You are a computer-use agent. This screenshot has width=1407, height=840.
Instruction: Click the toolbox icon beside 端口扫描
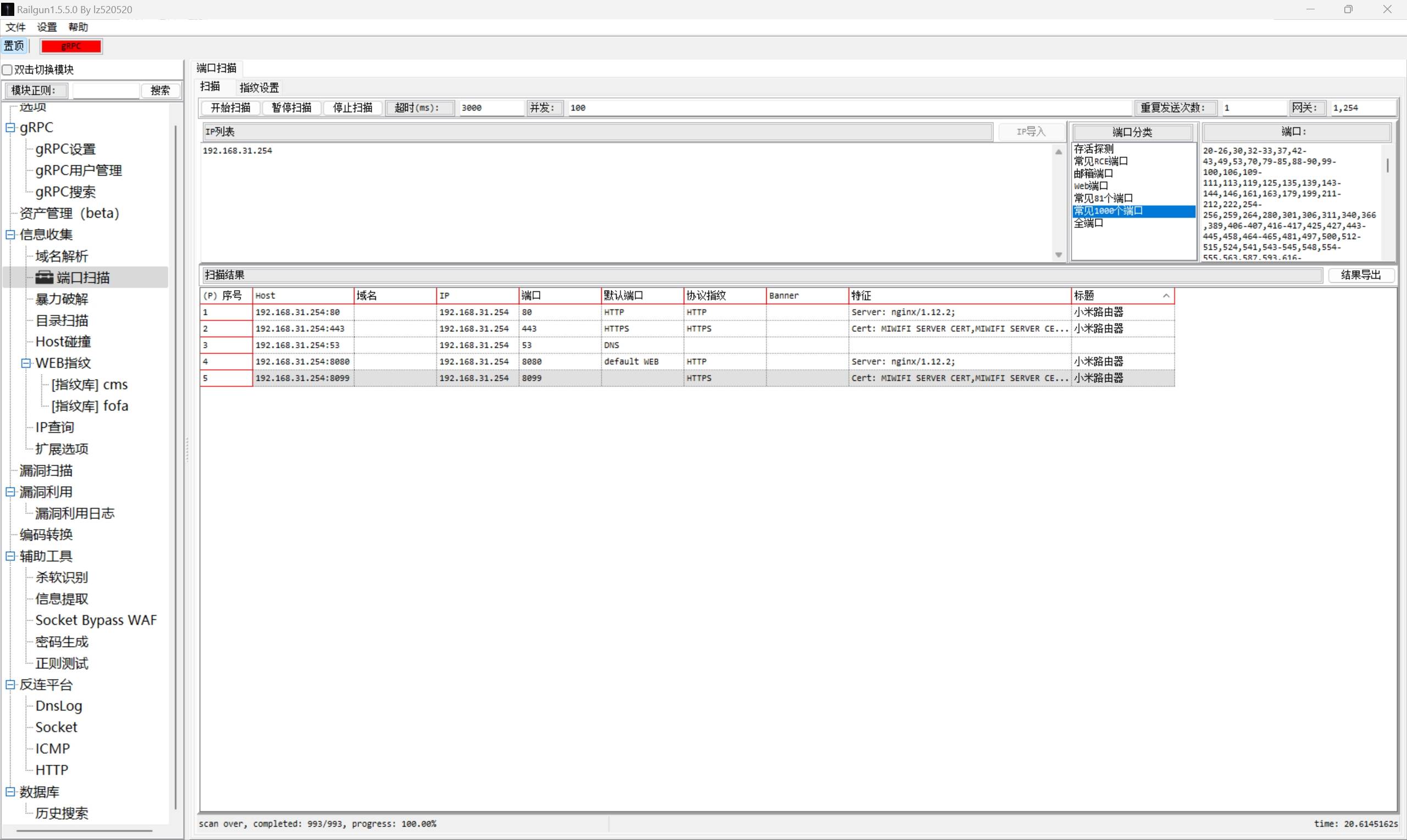(43, 277)
